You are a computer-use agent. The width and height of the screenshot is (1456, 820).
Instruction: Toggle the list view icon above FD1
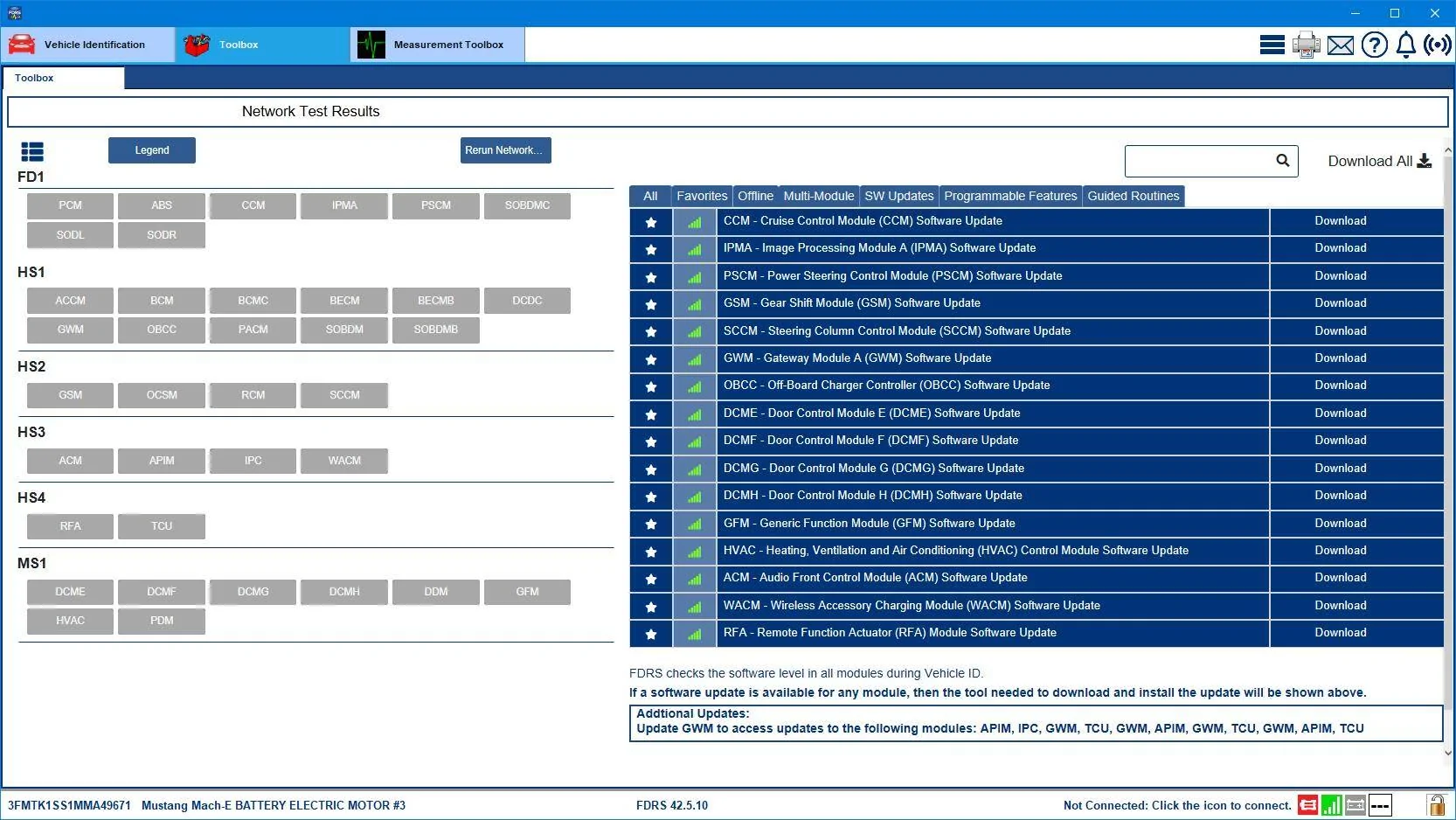pos(32,152)
